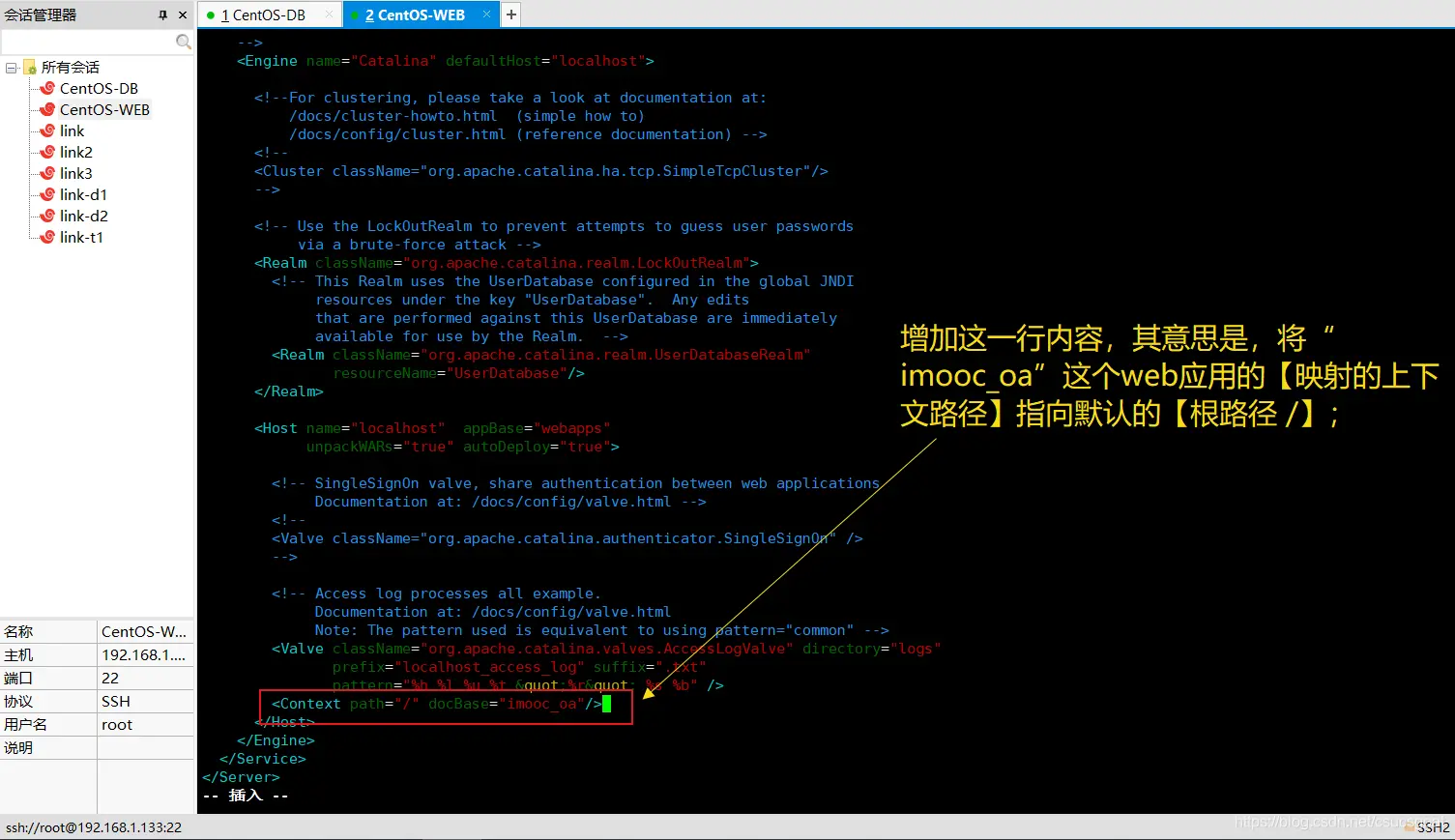Click the magnifier icon in session search
Screen dimensions: 1455x840
pos(183,42)
